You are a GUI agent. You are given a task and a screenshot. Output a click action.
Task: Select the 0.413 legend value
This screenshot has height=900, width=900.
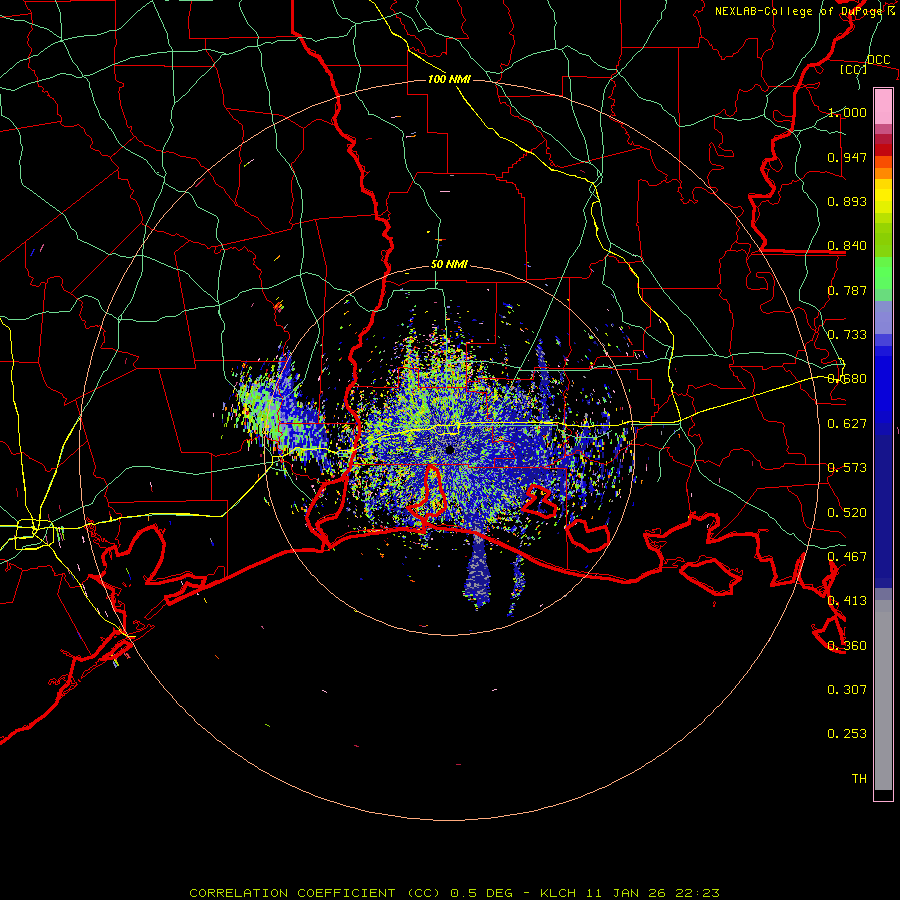click(x=847, y=601)
